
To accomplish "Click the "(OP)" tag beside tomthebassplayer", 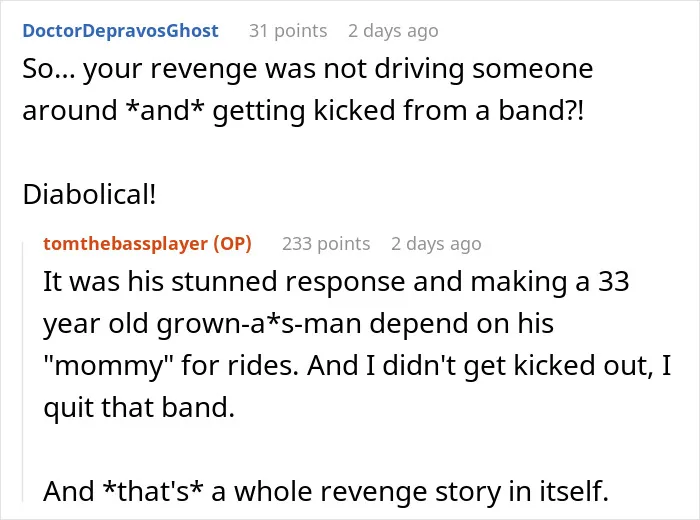I will [233, 244].
